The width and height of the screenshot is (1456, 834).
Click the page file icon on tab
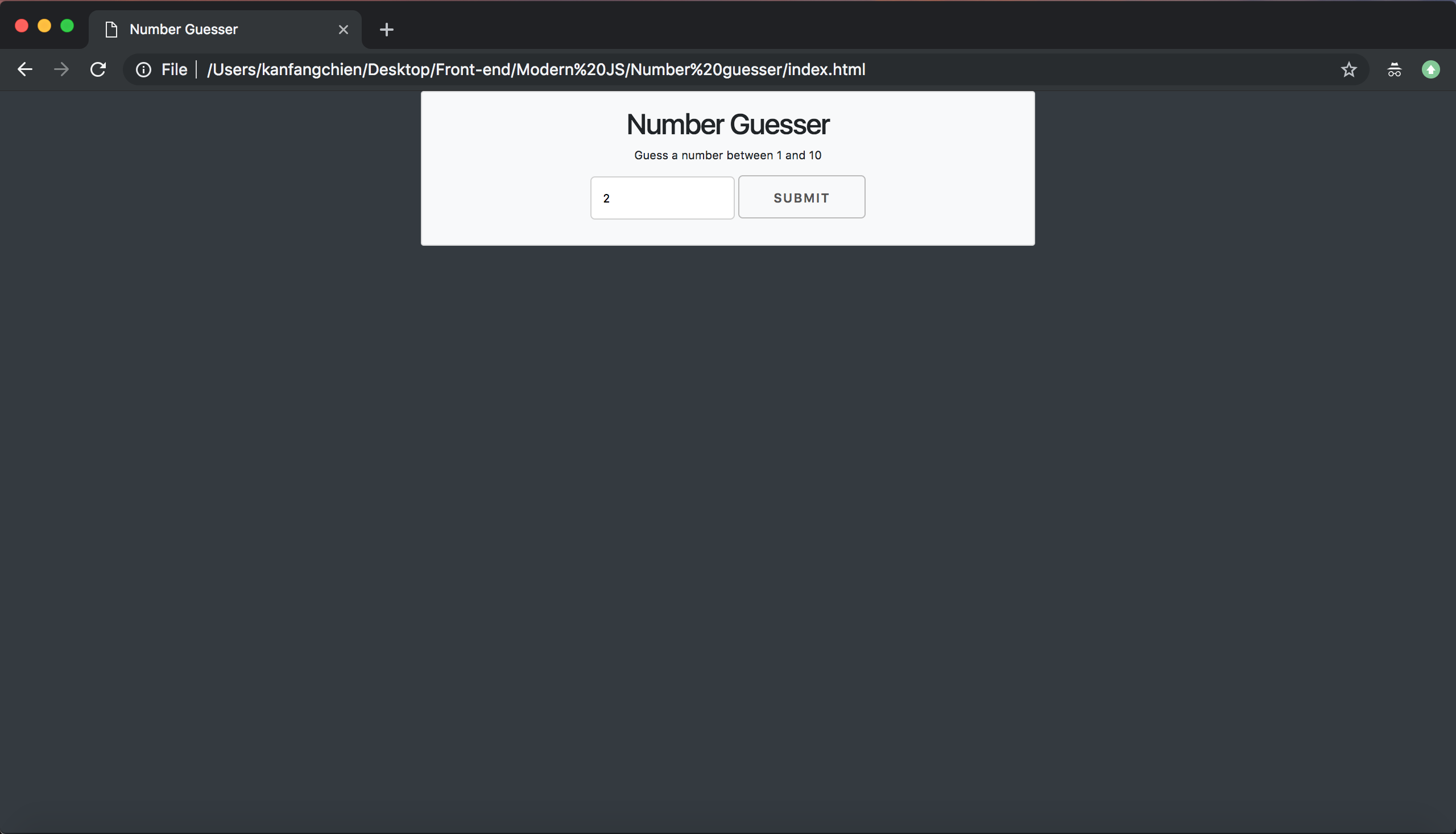tap(111, 29)
